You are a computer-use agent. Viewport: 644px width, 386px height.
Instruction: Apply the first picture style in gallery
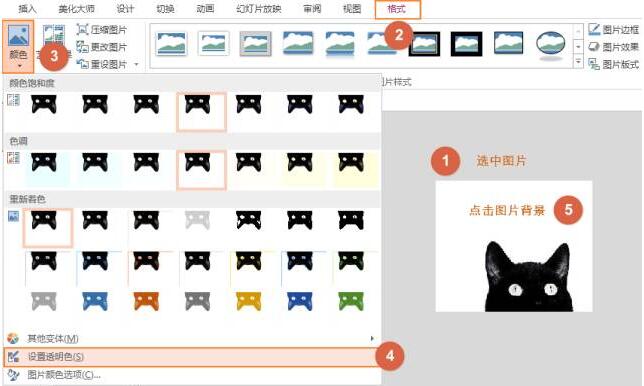171,44
